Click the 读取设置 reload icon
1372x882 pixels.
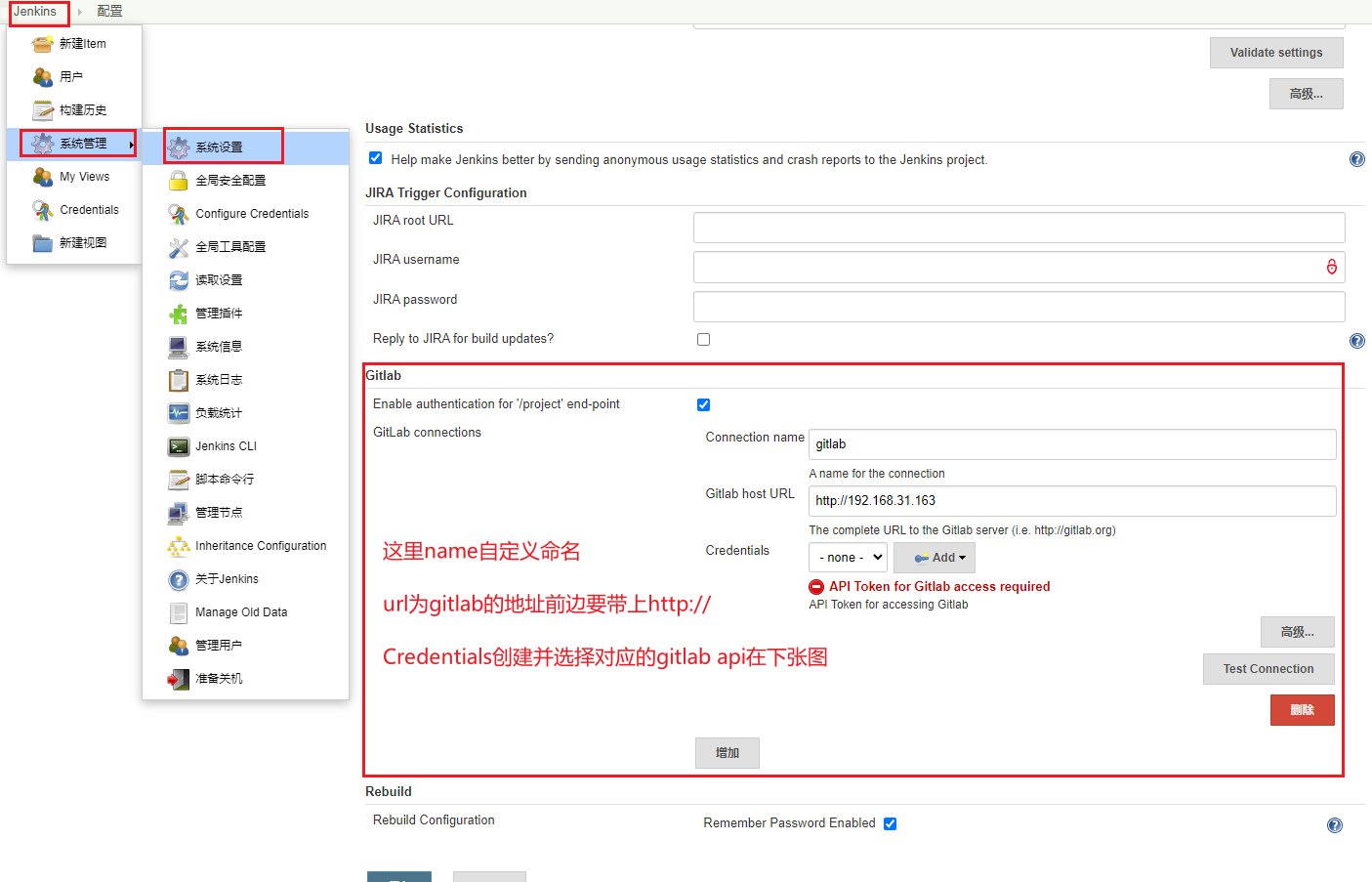pos(178,280)
